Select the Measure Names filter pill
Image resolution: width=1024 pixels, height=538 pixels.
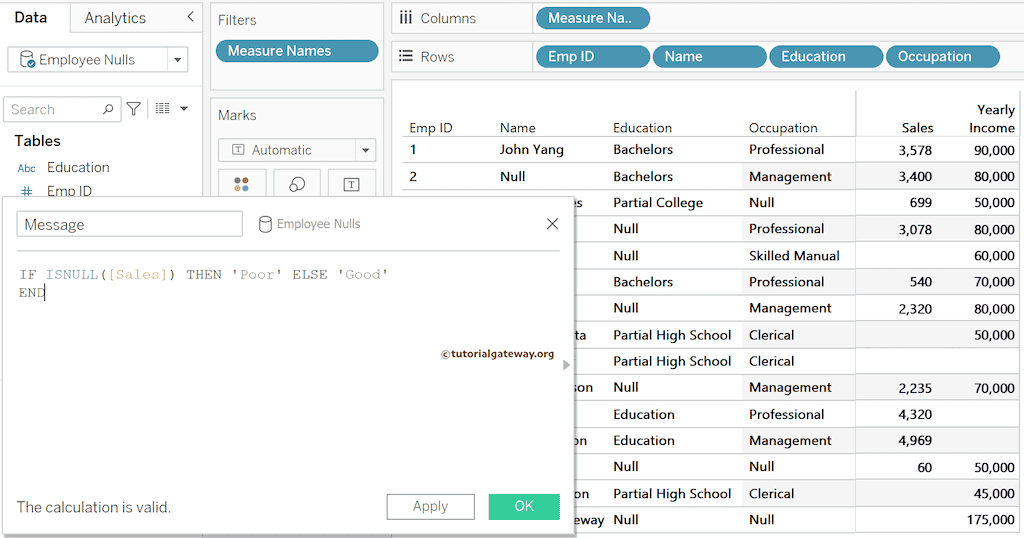(x=297, y=51)
